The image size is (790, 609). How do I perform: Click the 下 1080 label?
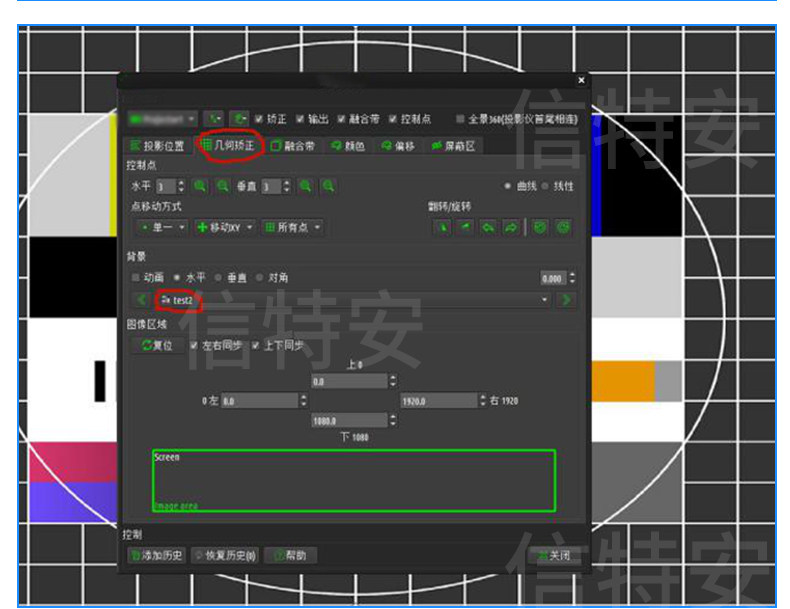click(x=355, y=437)
